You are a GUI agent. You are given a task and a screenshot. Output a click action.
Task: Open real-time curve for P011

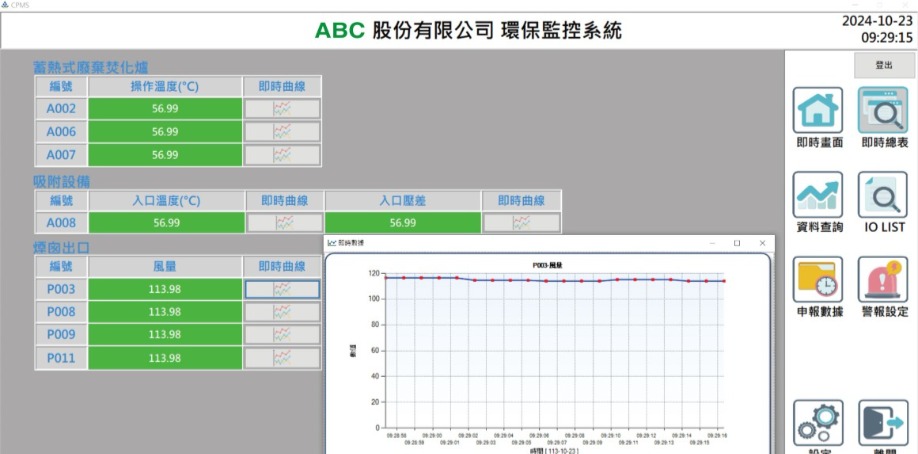click(282, 357)
